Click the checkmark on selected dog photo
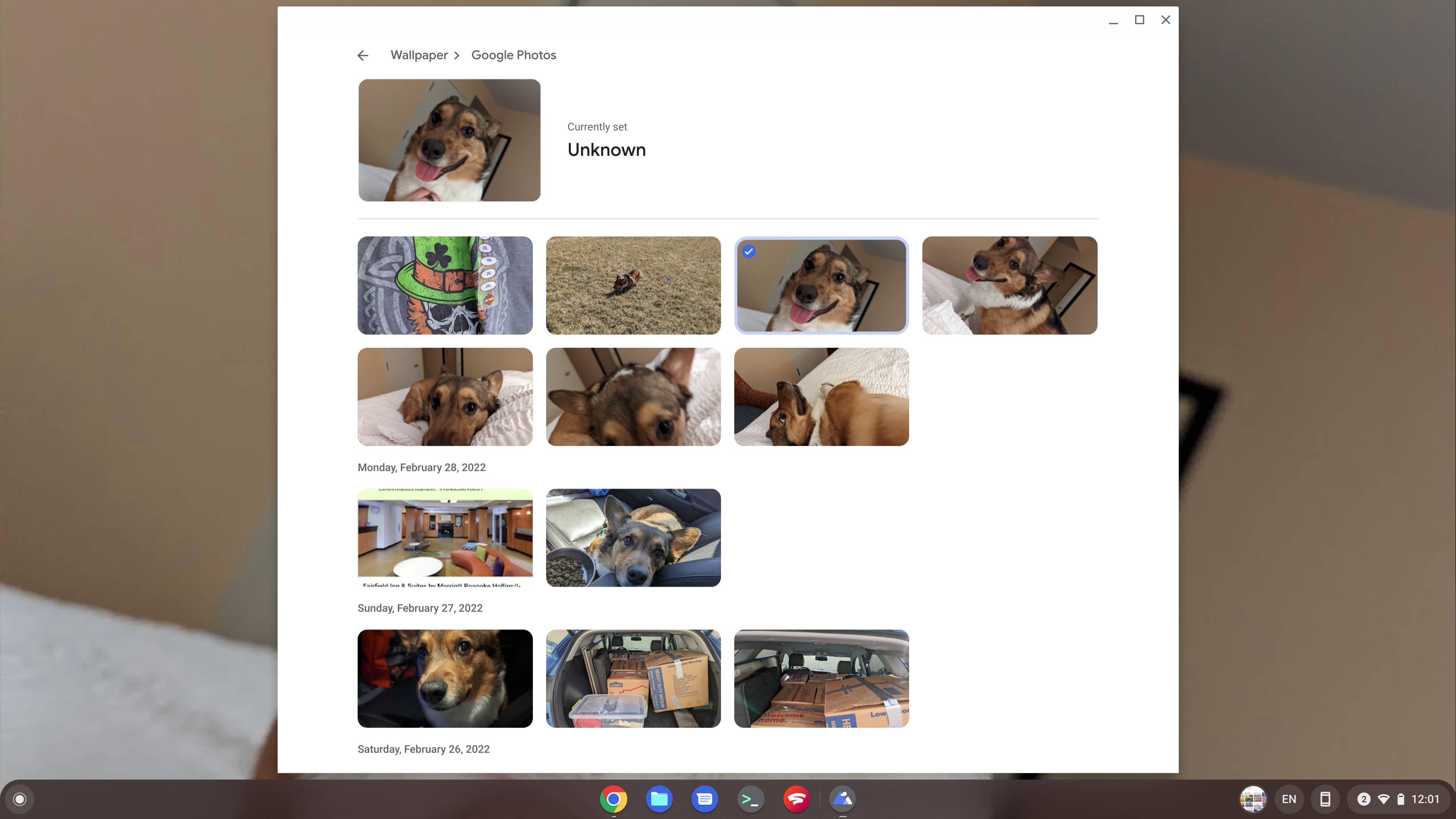Image resolution: width=1456 pixels, height=819 pixels. click(749, 251)
